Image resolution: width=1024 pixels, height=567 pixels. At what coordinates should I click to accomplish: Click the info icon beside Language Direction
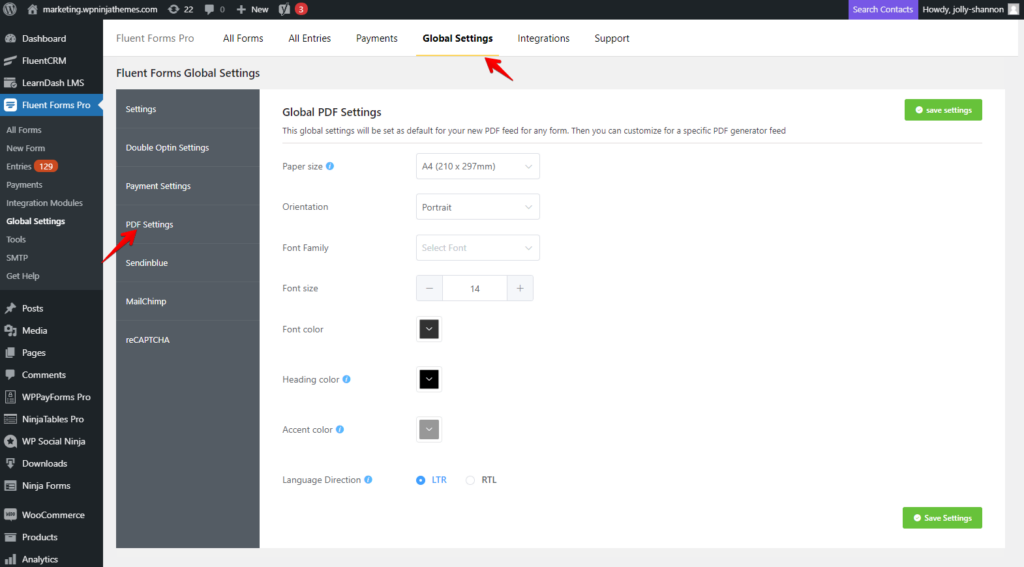(368, 479)
